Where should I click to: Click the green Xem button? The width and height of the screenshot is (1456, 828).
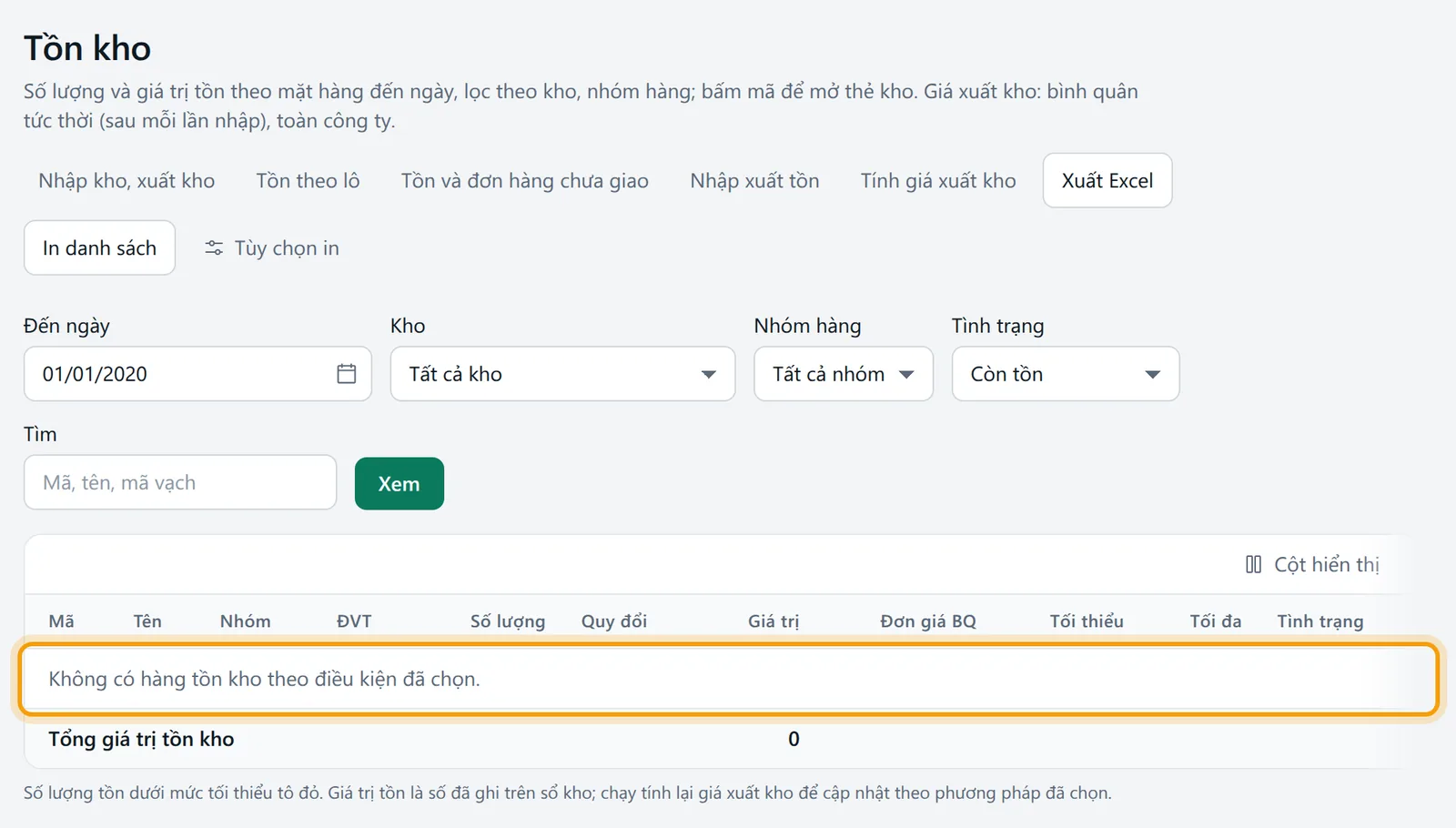point(399,483)
